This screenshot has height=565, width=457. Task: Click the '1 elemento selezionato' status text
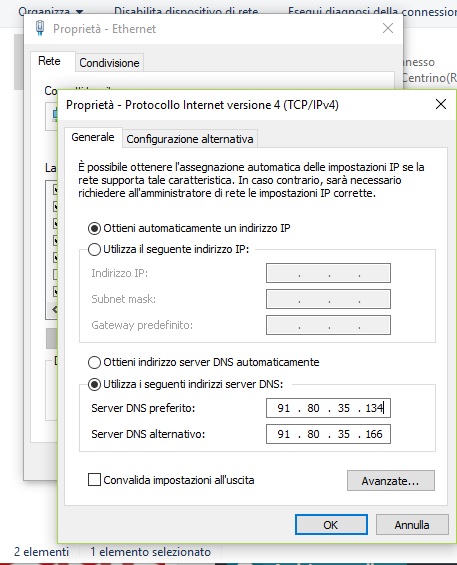tap(151, 552)
